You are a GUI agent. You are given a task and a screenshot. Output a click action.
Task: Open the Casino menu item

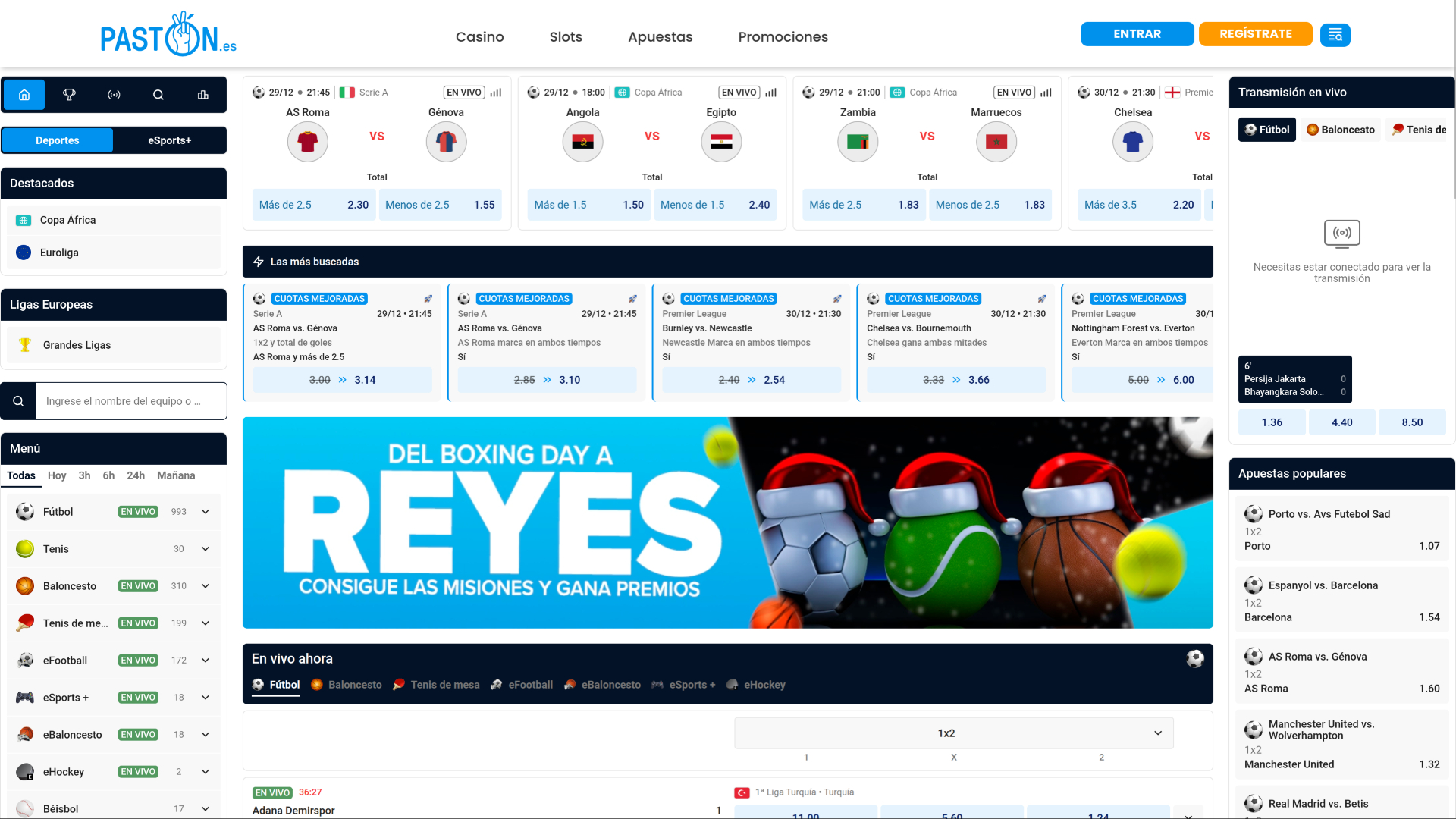pyautogui.click(x=479, y=36)
